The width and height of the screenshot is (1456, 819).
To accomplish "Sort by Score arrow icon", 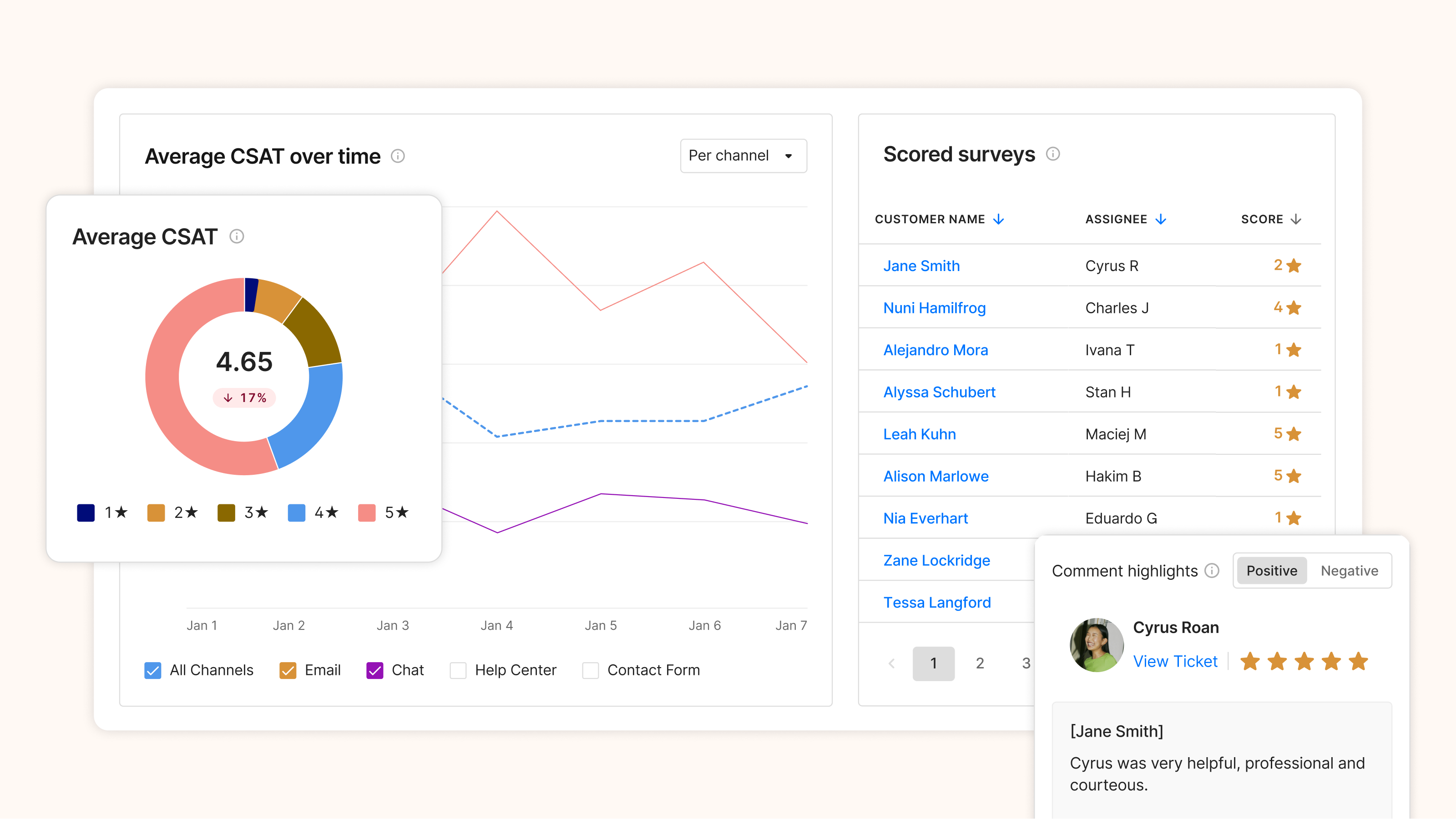I will [x=1297, y=219].
